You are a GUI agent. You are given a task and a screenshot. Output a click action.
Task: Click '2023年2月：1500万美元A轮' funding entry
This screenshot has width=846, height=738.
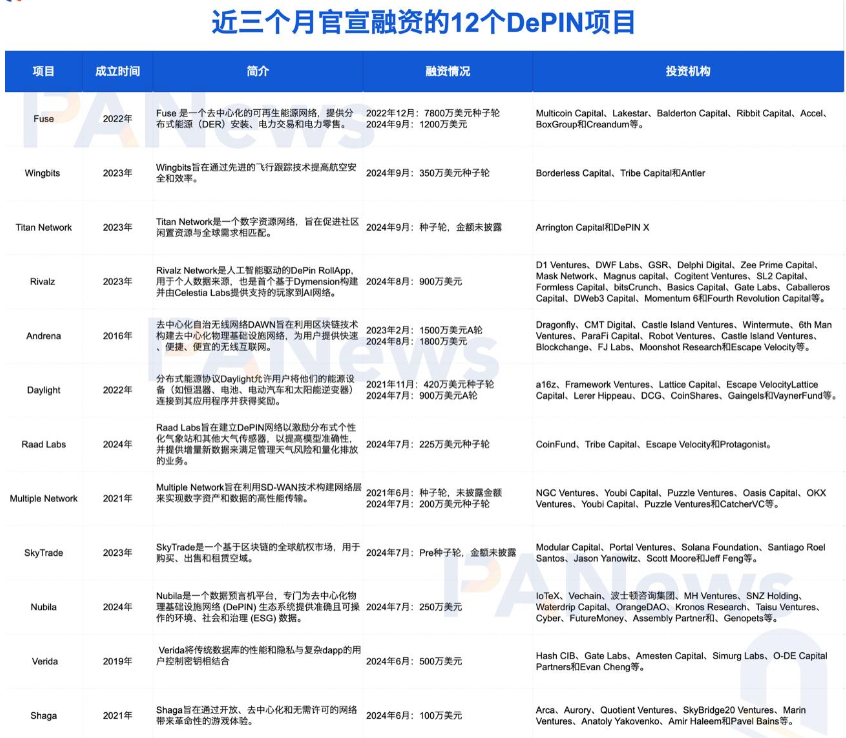pyautogui.click(x=424, y=330)
